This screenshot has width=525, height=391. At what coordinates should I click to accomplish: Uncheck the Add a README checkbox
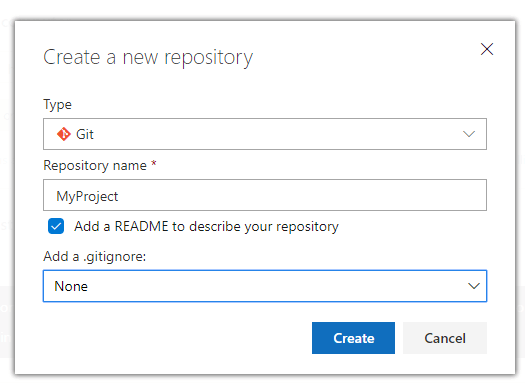click(56, 226)
